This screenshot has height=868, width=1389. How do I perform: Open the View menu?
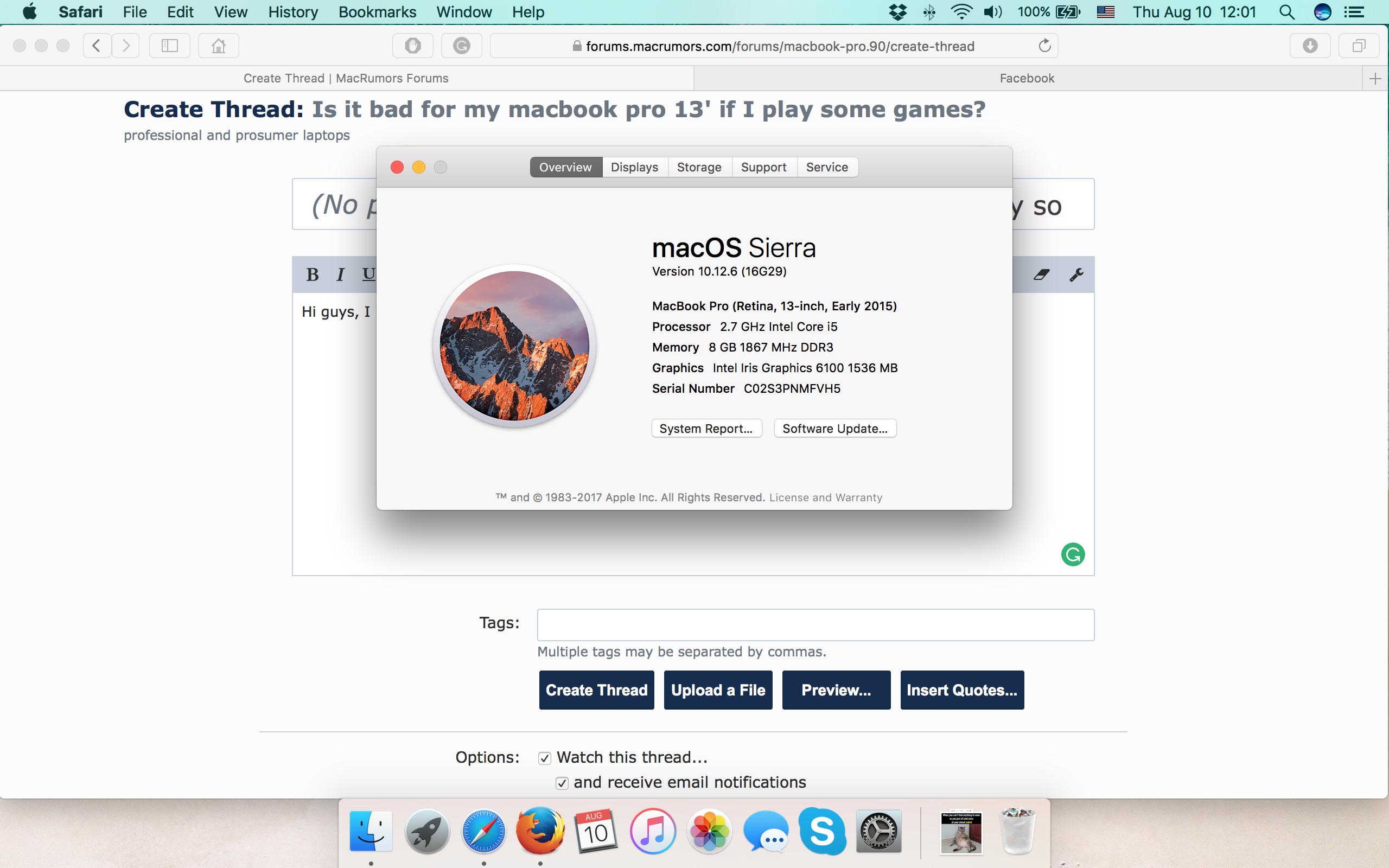point(231,12)
